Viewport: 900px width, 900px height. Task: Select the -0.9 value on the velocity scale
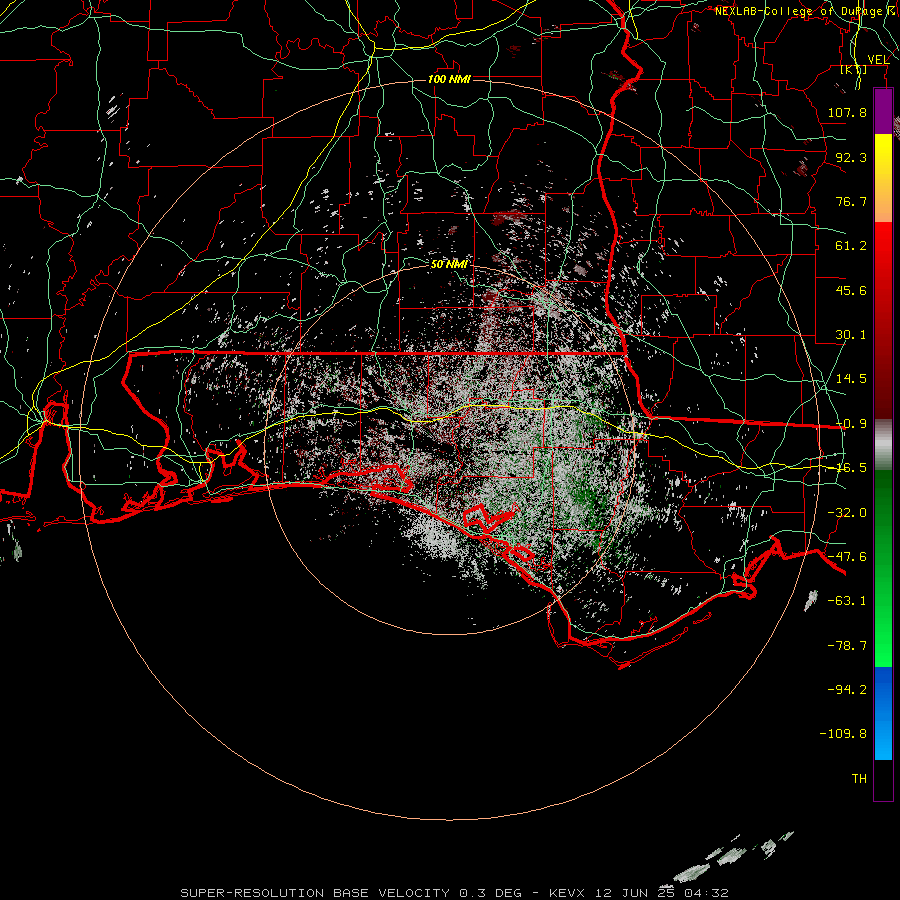[x=851, y=424]
